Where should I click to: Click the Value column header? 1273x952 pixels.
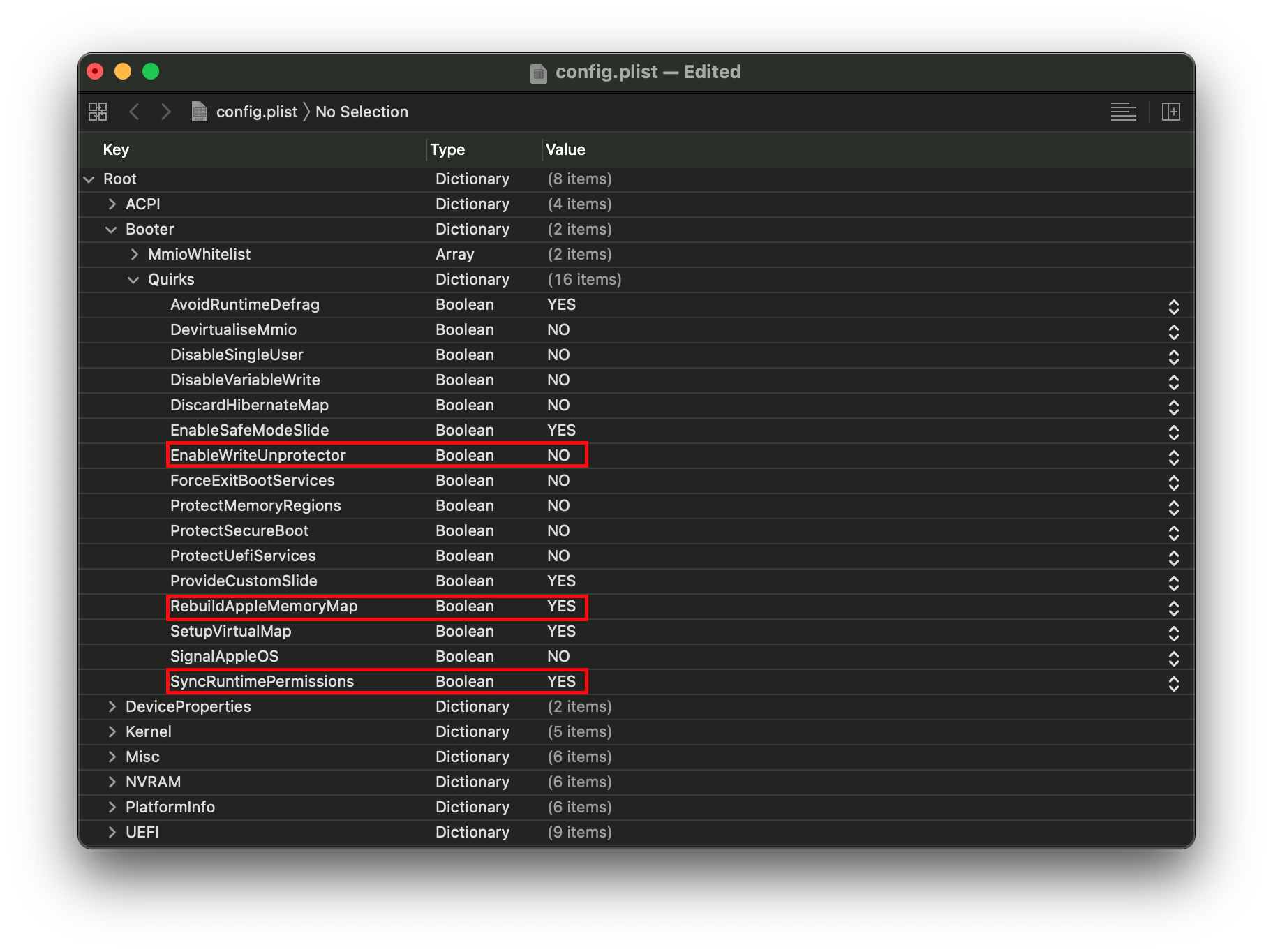(x=565, y=149)
